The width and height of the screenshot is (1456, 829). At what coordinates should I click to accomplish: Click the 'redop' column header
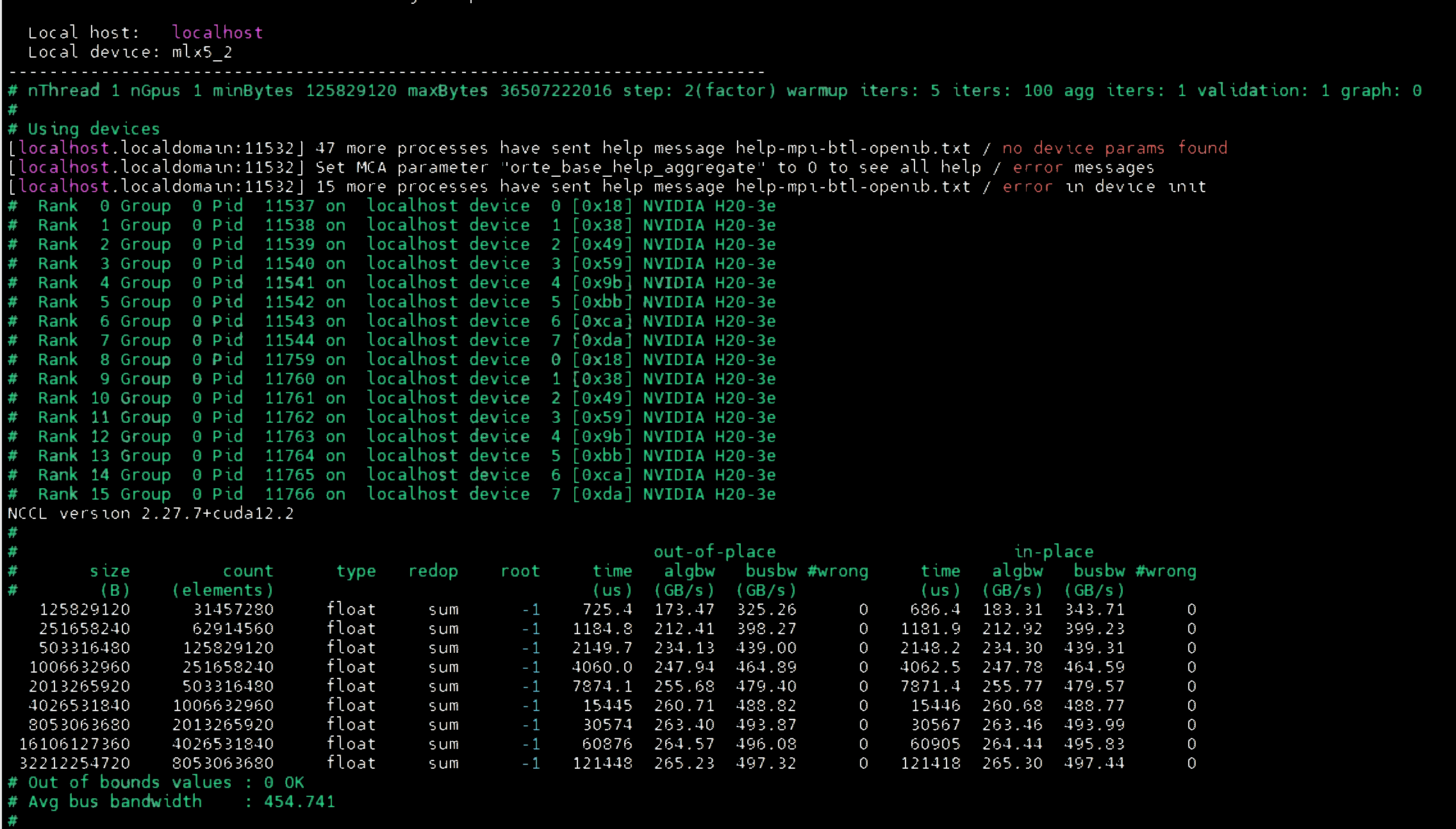[433, 571]
